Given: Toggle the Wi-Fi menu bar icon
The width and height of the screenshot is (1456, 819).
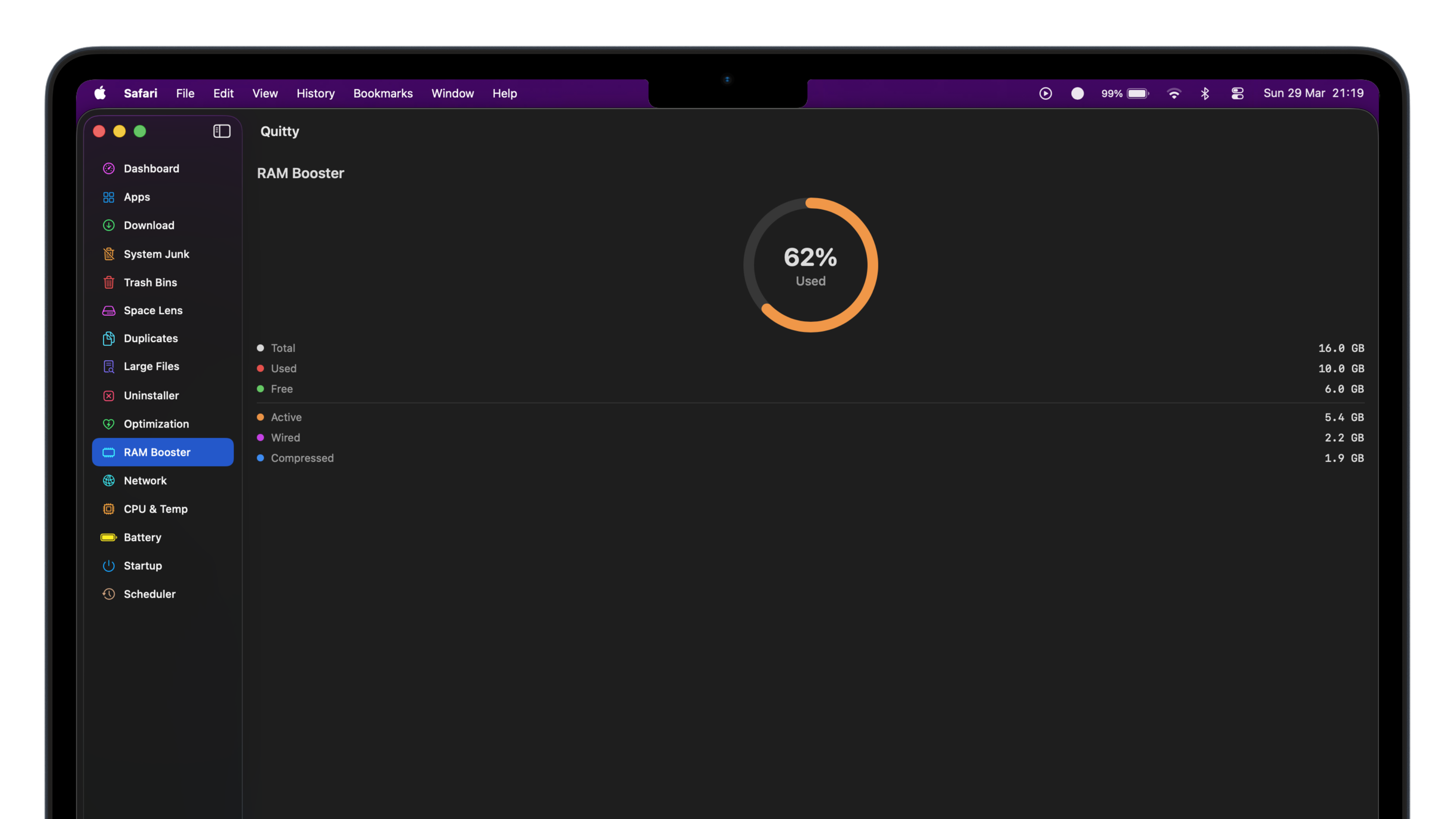Looking at the screenshot, I should pos(1174,93).
